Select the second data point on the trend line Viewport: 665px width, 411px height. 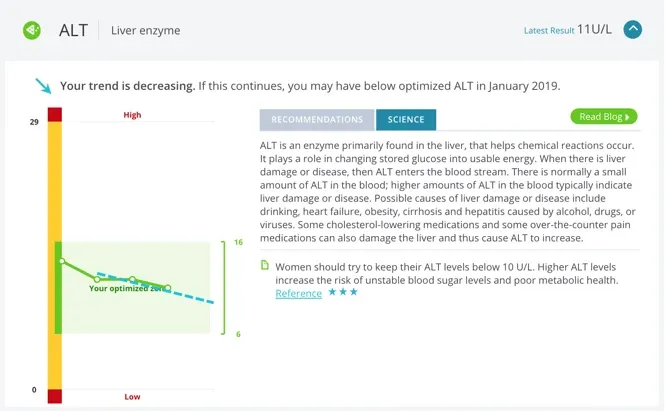[x=97, y=278]
